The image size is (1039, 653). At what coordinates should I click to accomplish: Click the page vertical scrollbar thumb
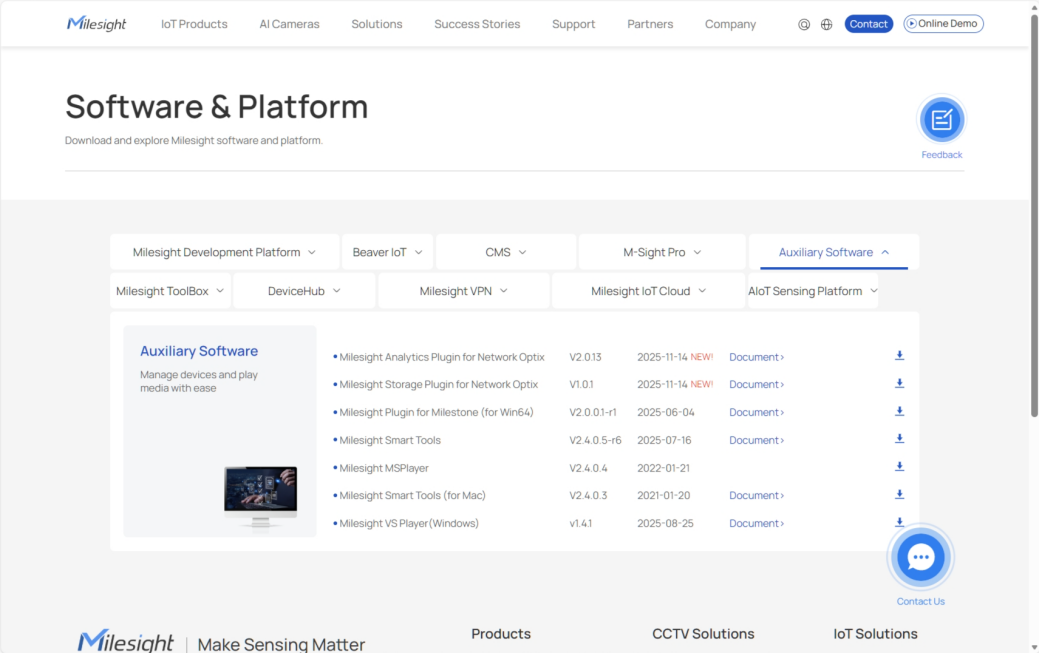click(x=1034, y=215)
